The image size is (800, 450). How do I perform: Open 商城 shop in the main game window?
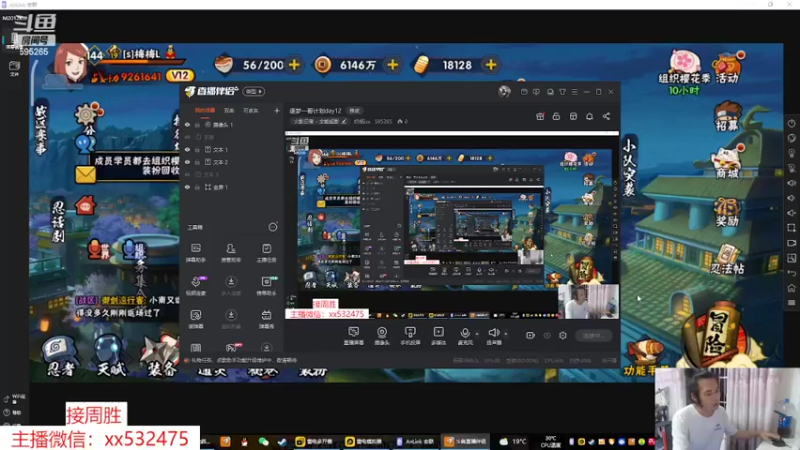point(727,162)
